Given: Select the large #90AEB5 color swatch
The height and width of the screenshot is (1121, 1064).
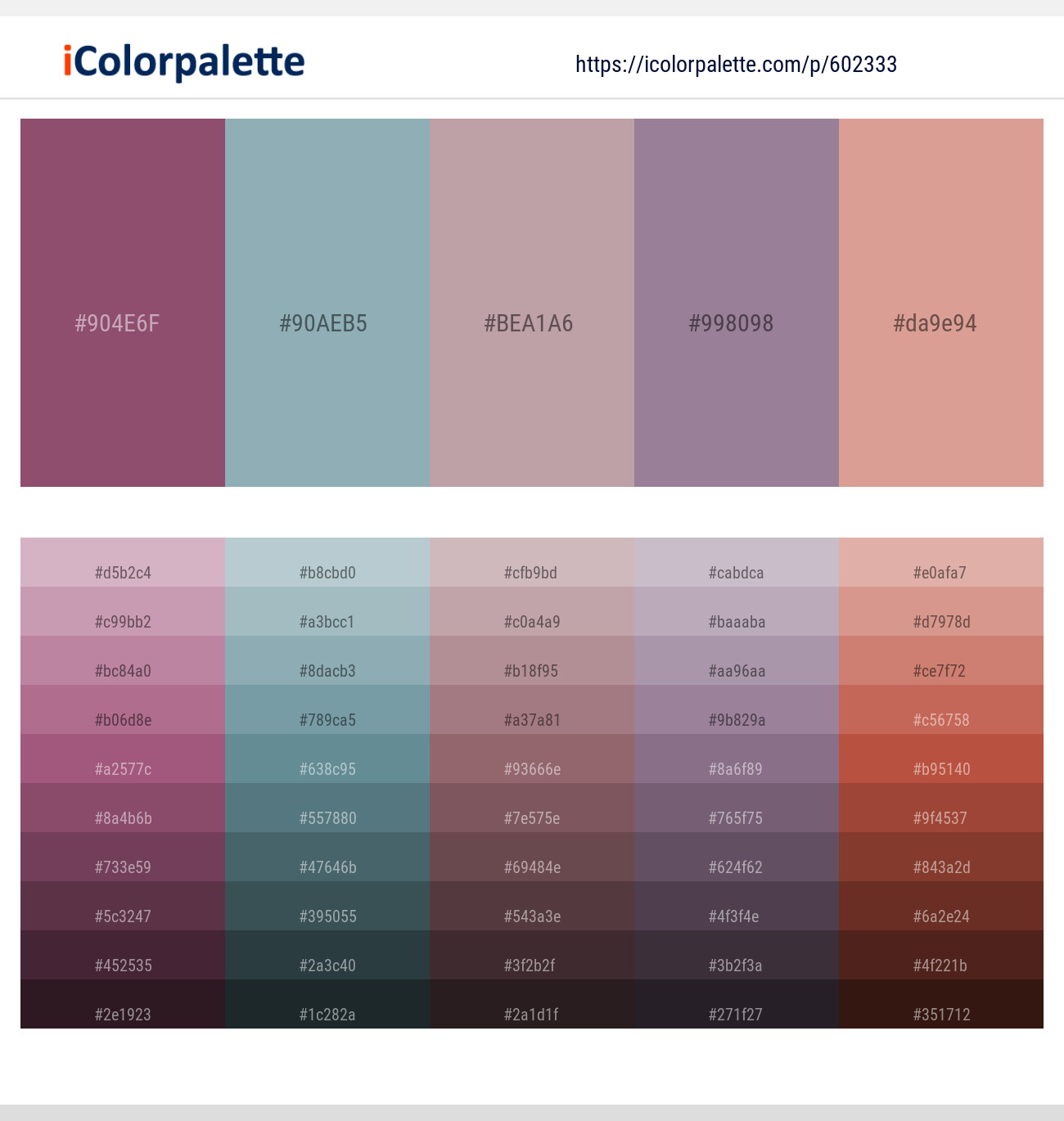Looking at the screenshot, I should coord(327,303).
